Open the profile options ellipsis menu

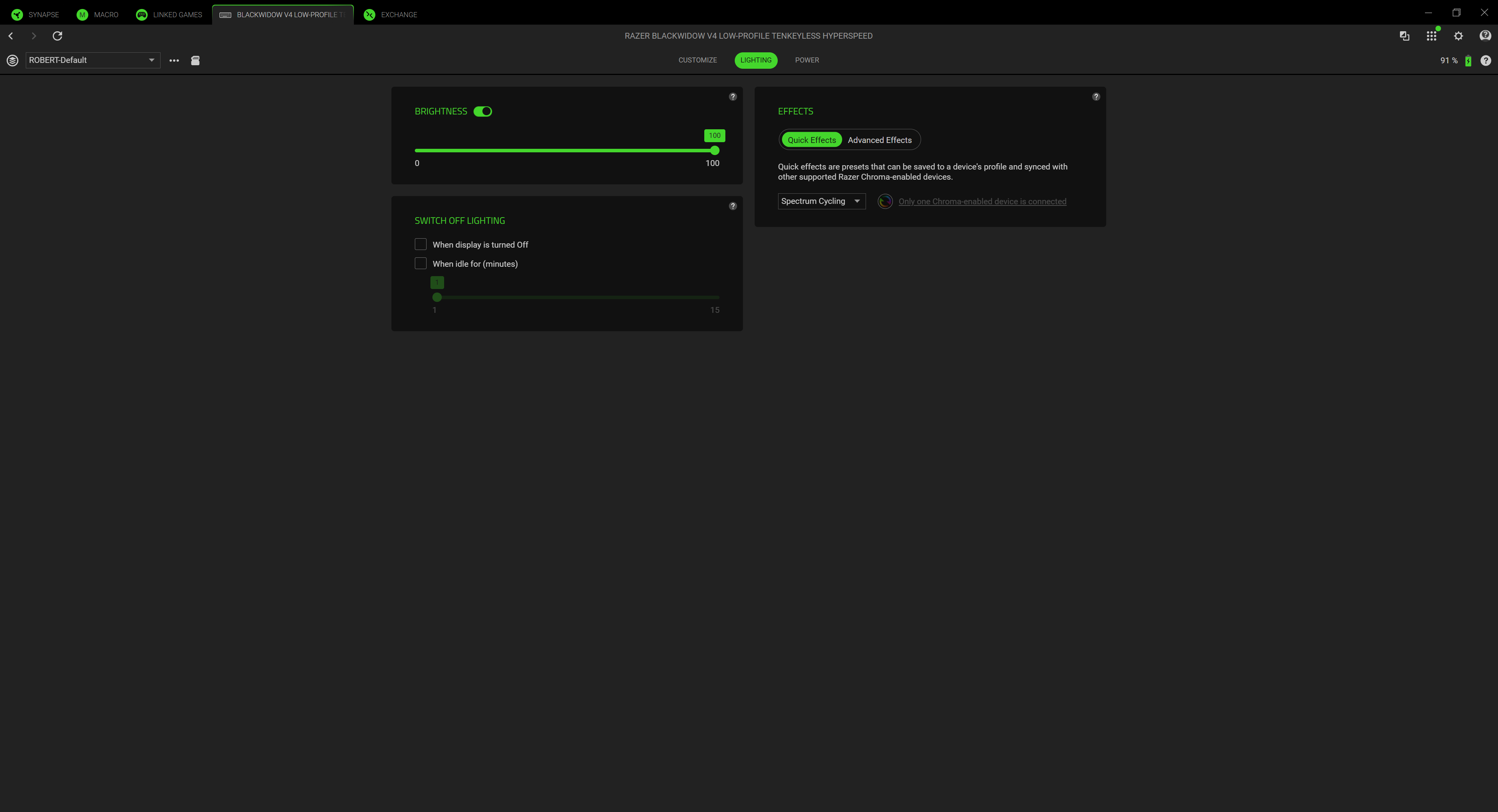(x=174, y=61)
